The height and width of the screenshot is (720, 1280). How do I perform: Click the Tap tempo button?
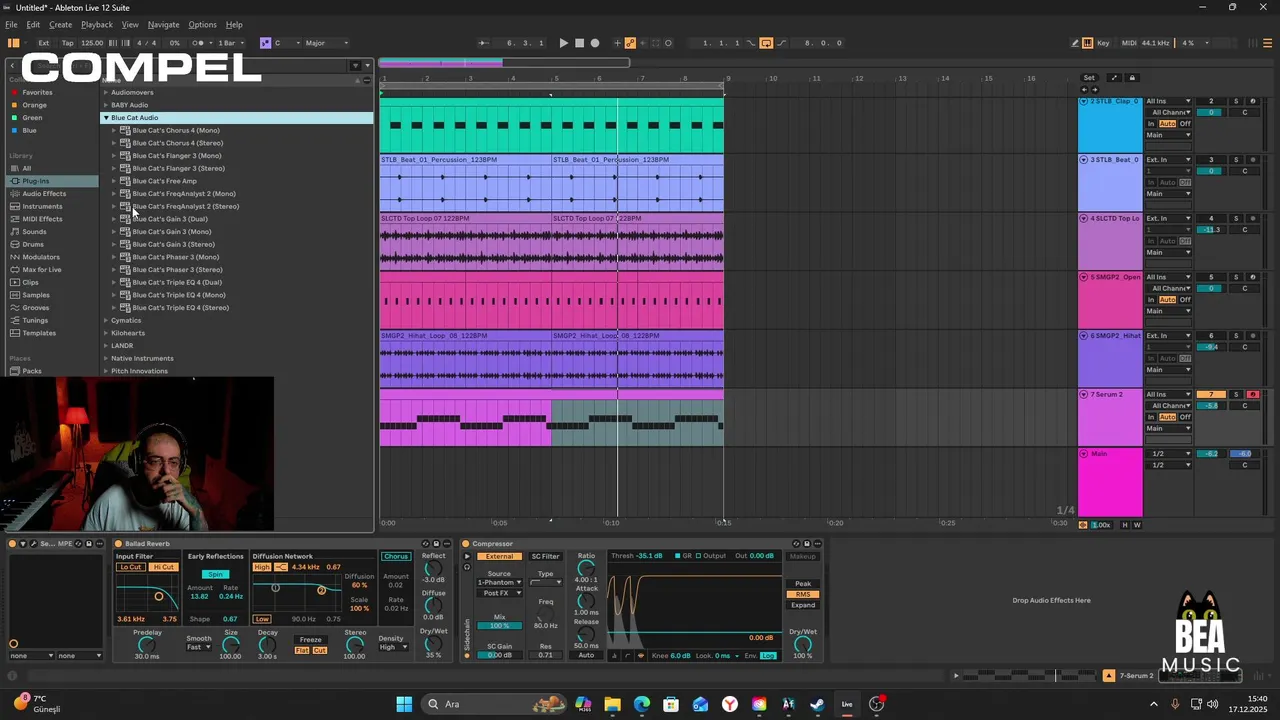pos(68,43)
